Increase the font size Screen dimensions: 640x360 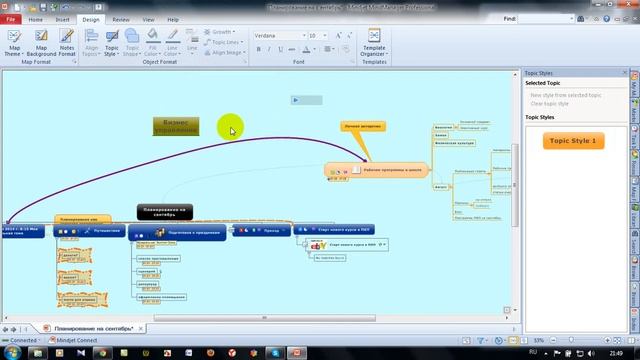tap(338, 36)
